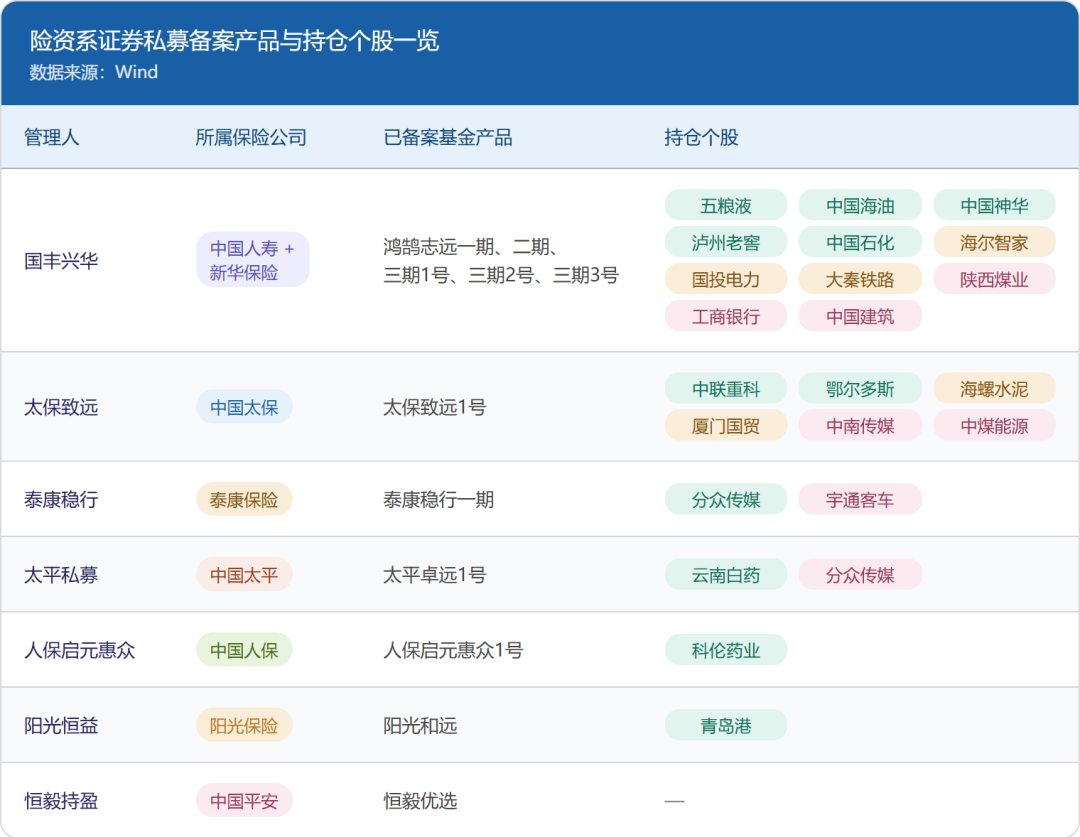This screenshot has width=1080, height=837.
Task: Click the 数据来源：Wind subtitle
Action: [94, 72]
